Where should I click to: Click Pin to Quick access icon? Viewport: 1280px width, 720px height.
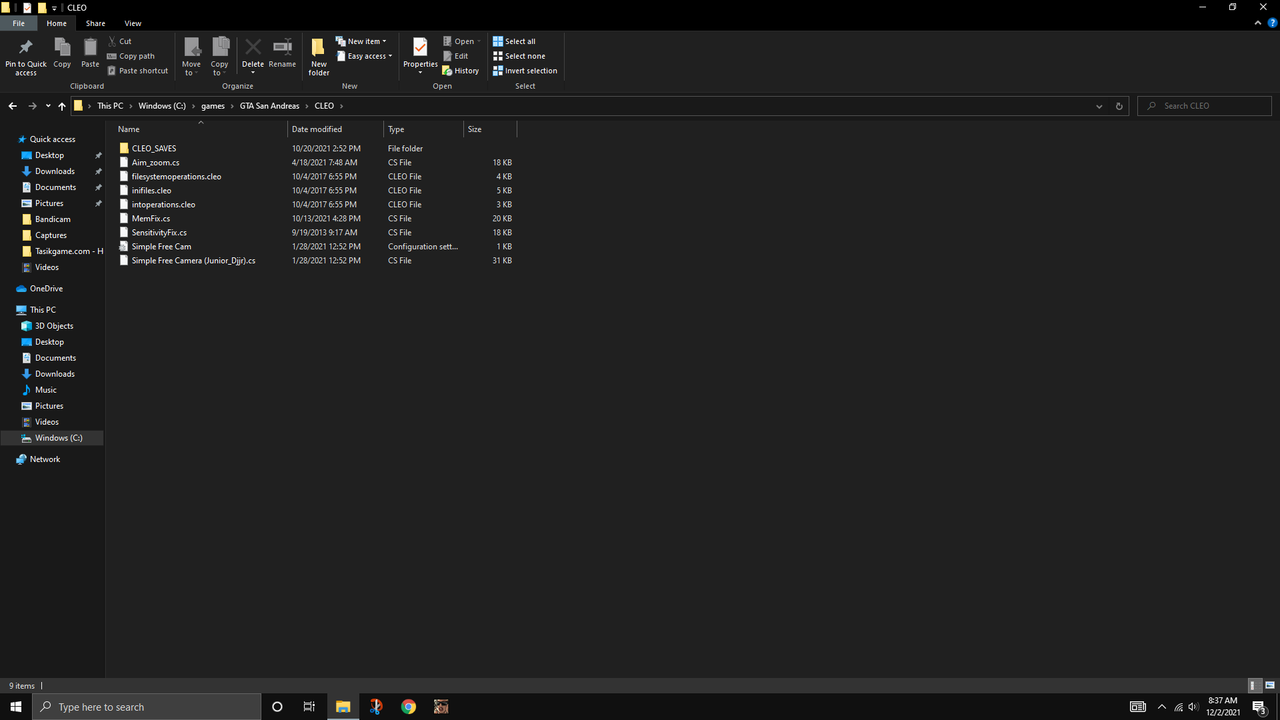tap(26, 47)
